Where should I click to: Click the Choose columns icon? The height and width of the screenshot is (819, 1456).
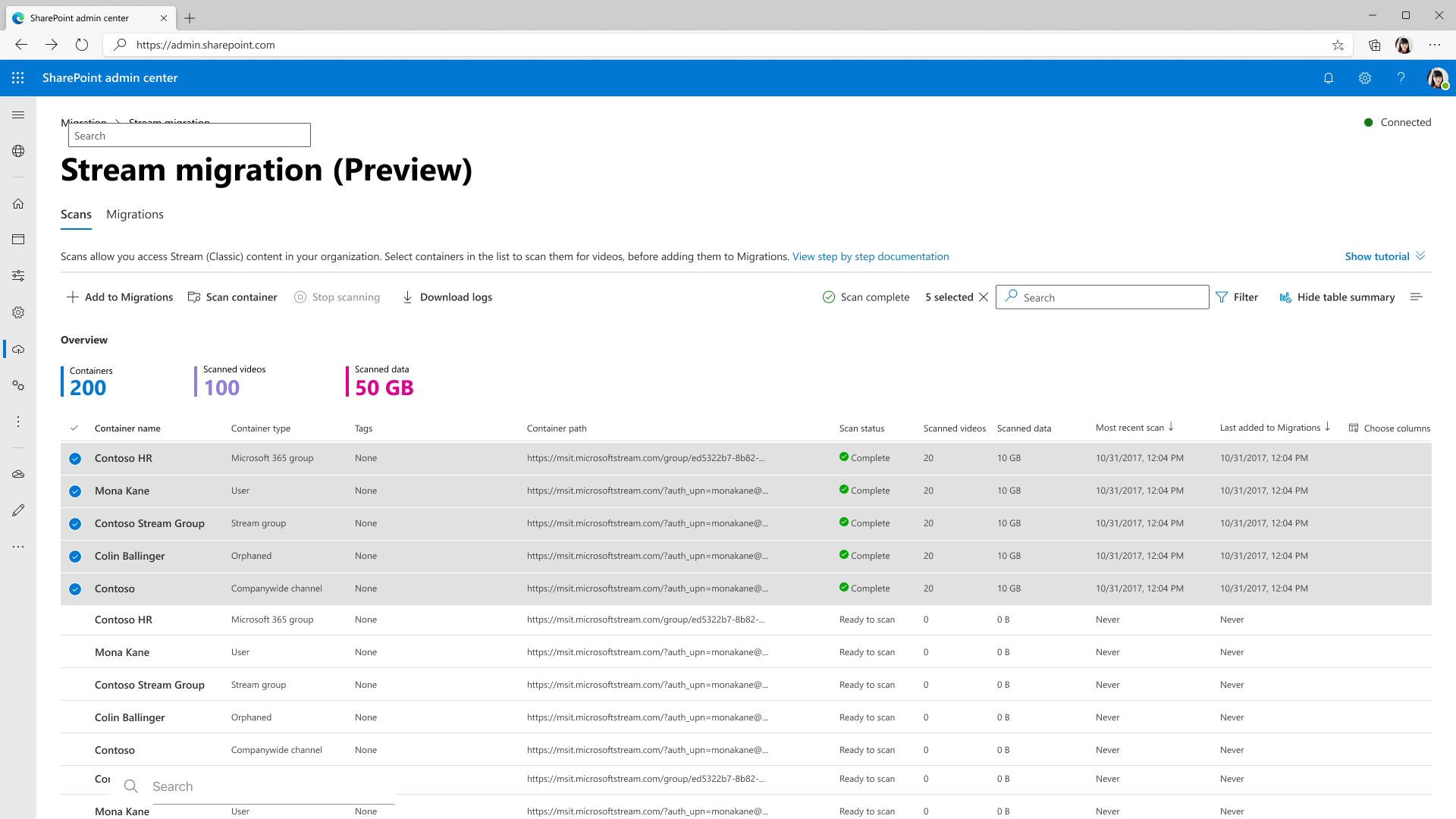tap(1354, 428)
